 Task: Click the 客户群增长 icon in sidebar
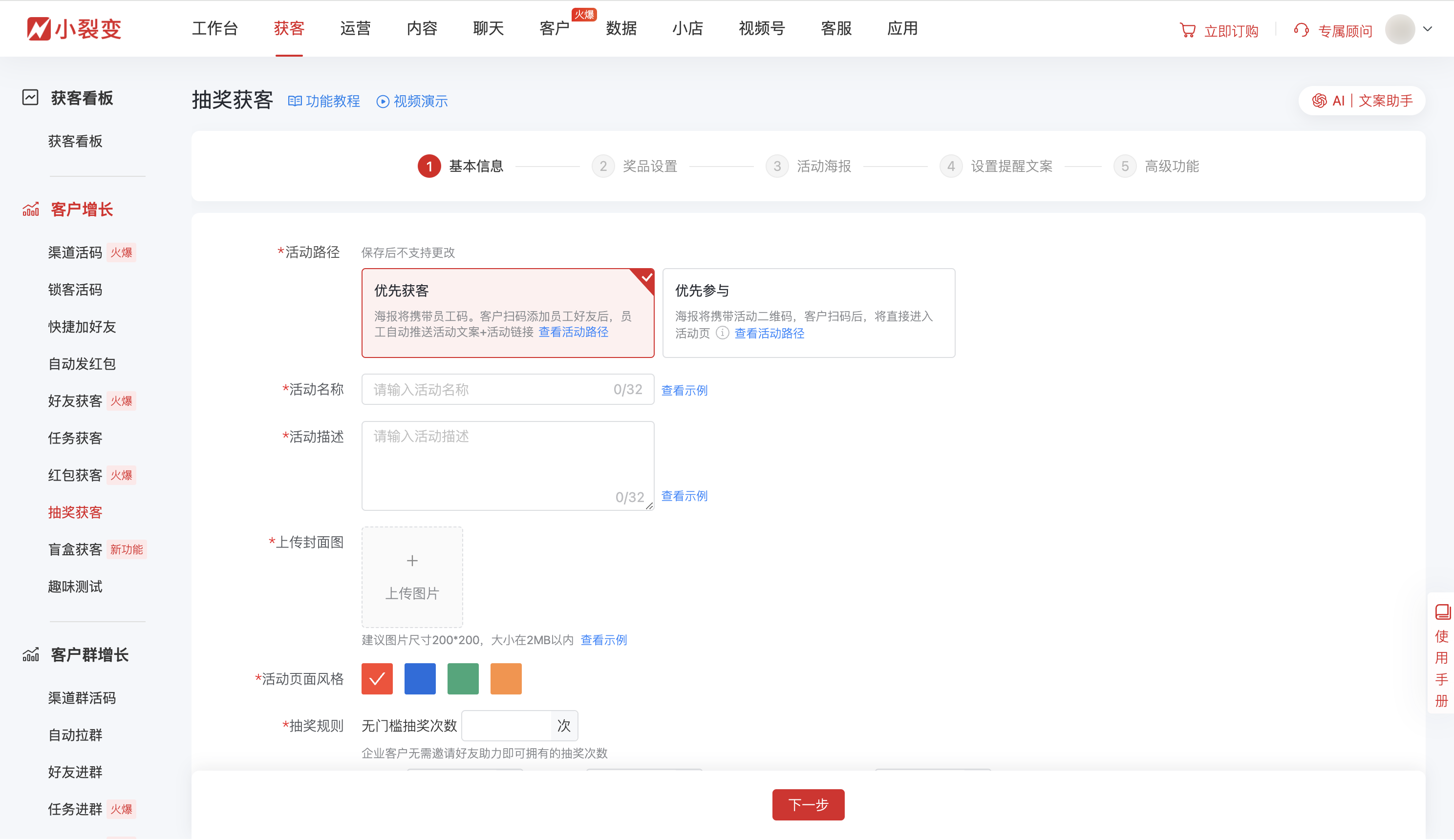30,654
